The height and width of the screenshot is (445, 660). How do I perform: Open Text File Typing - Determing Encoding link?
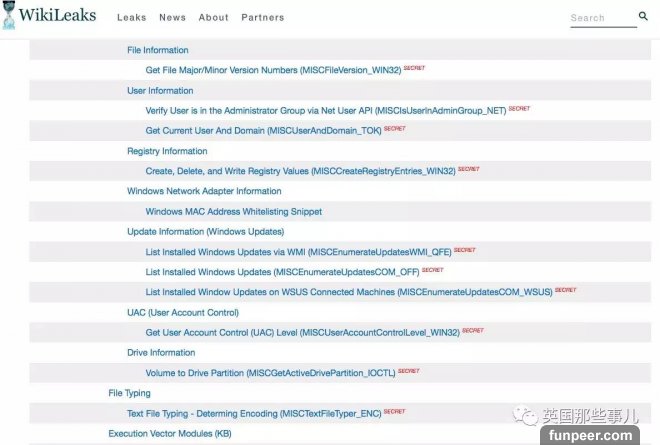252,412
